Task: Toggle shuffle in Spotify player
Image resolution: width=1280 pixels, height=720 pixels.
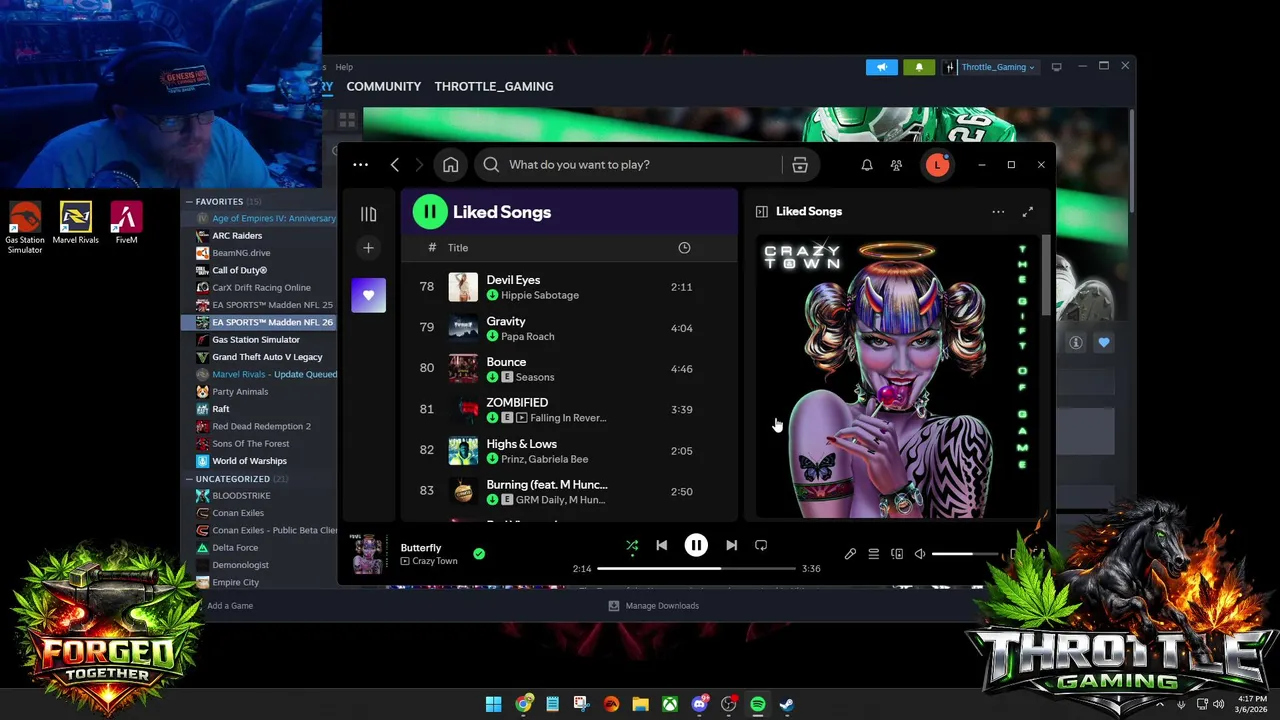Action: (632, 545)
